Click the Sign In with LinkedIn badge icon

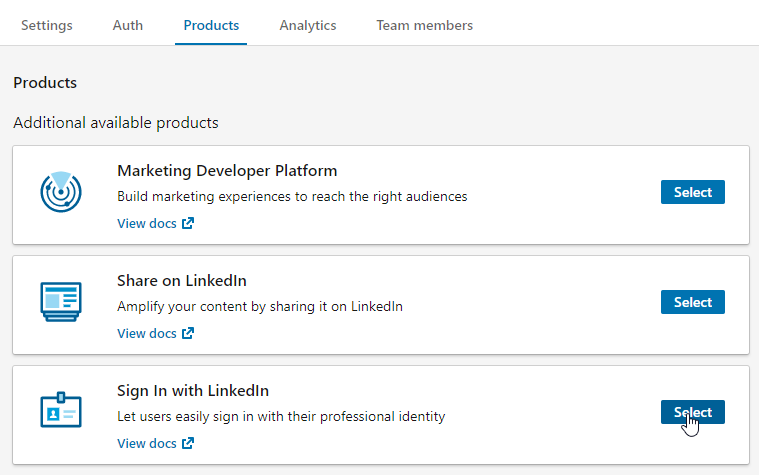pos(61,411)
